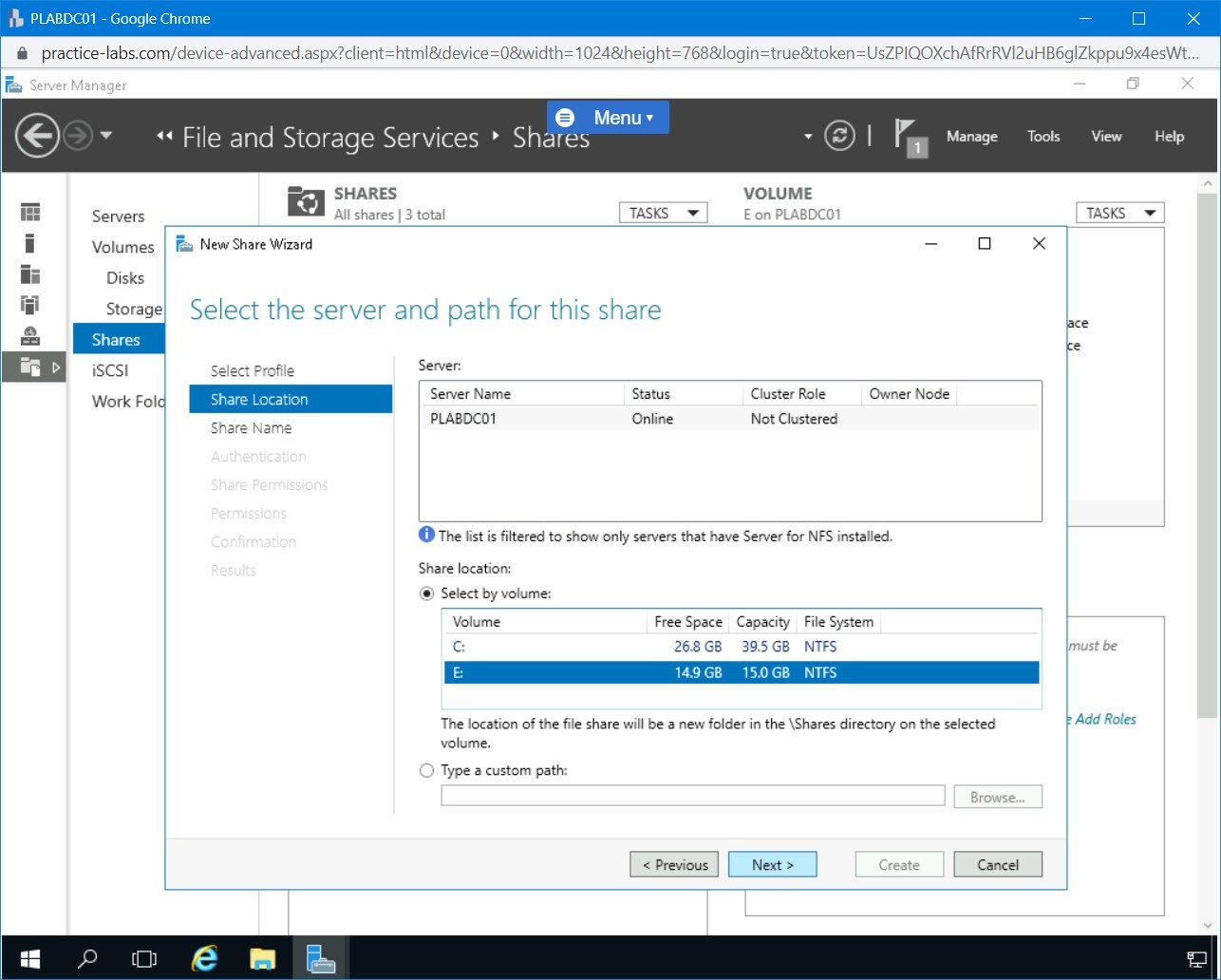Select volume C: row
The width and height of the screenshot is (1221, 980).
pyautogui.click(x=742, y=647)
